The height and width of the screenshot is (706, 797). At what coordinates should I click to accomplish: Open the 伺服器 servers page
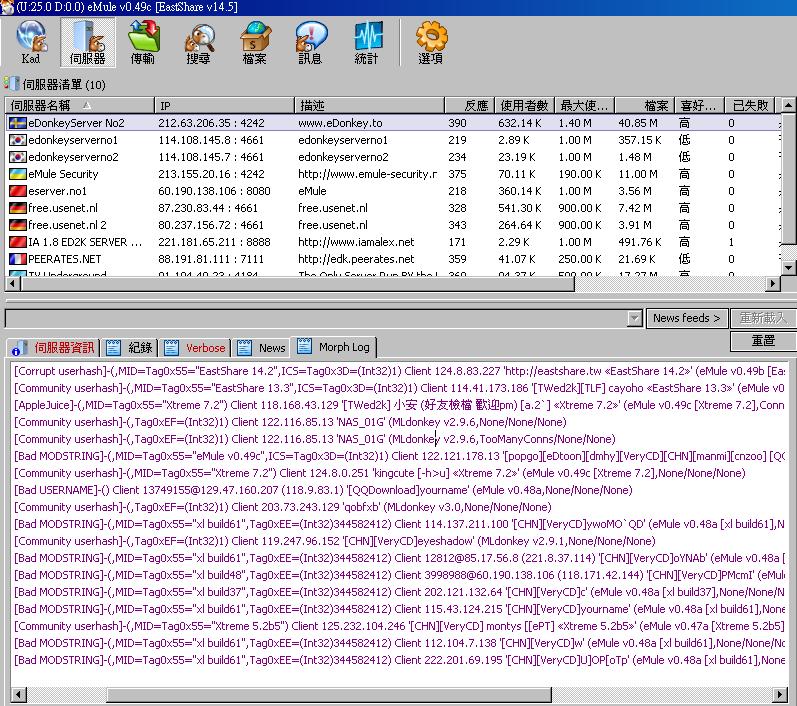[x=87, y=43]
